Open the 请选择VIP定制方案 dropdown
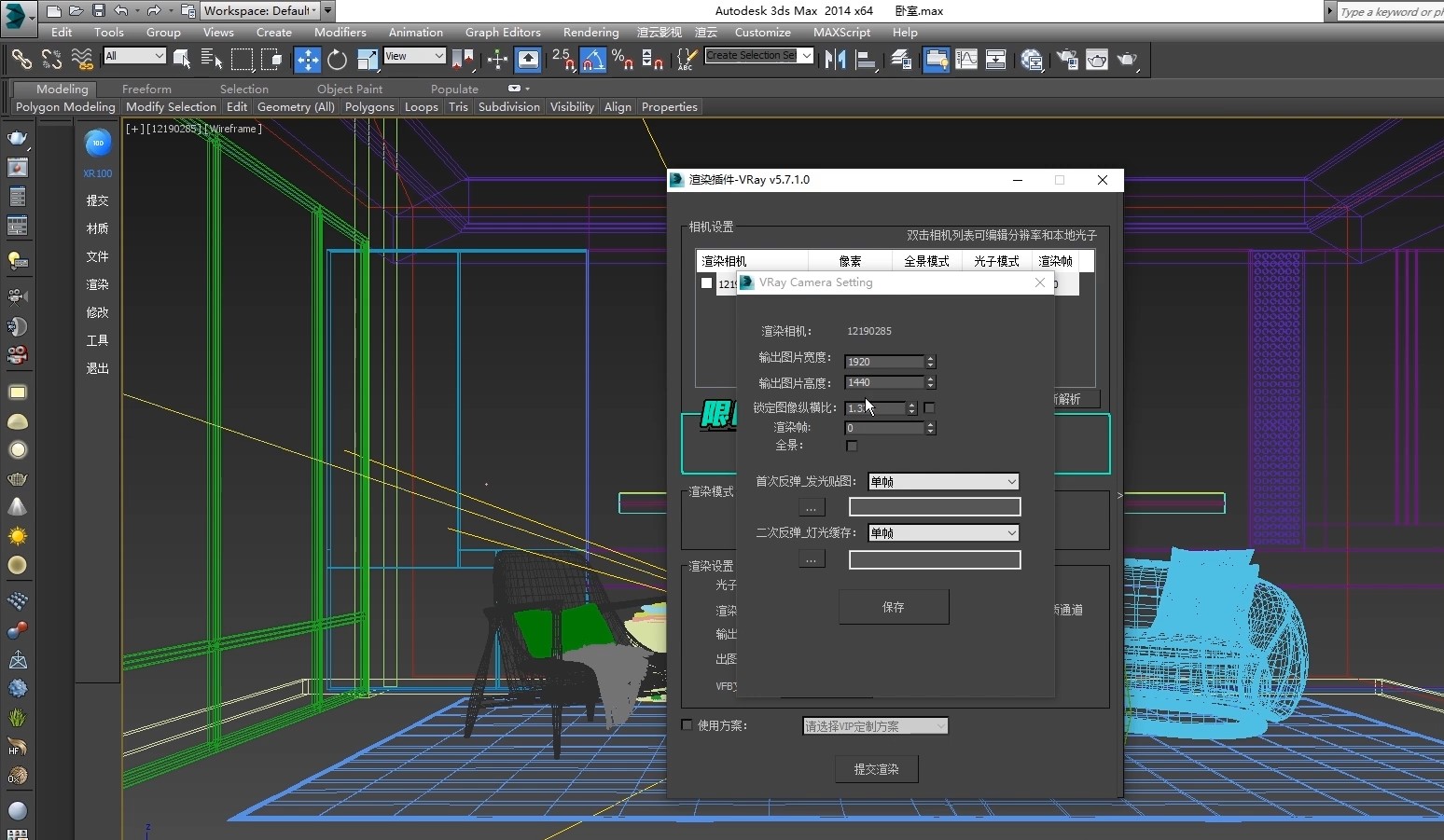 click(x=876, y=726)
